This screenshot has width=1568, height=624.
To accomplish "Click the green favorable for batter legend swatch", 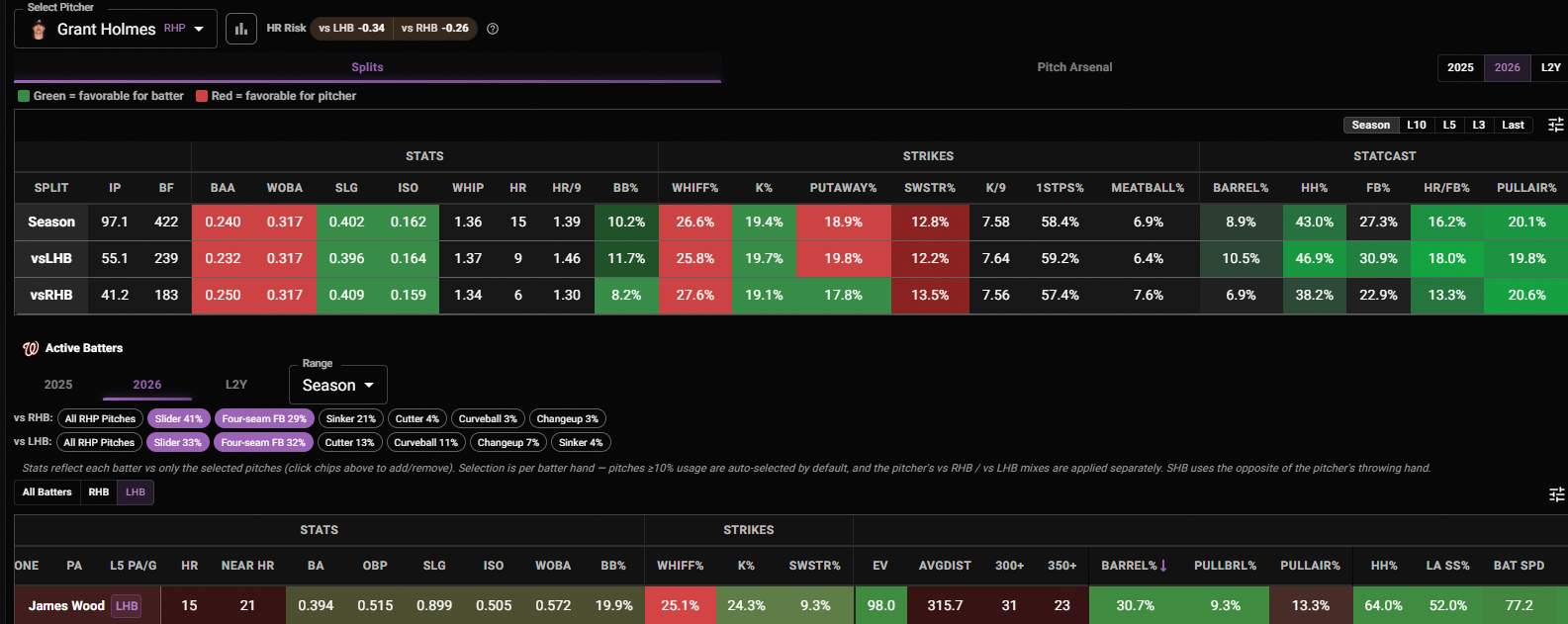I will (x=24, y=96).
